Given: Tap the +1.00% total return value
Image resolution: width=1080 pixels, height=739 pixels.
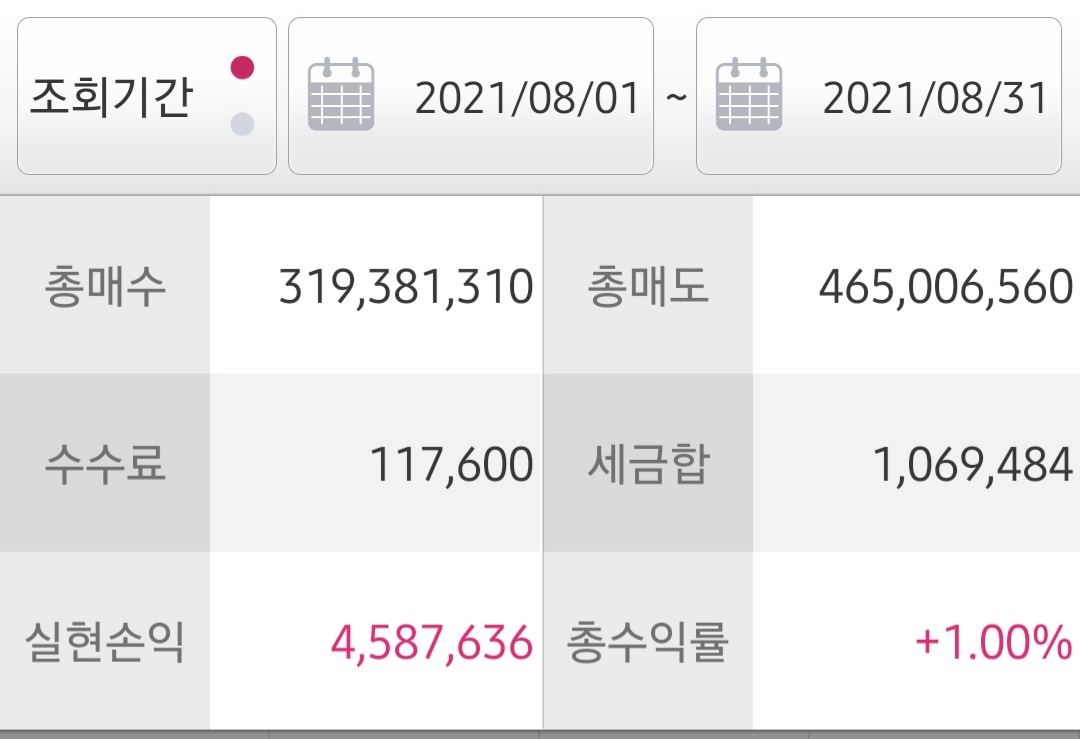Looking at the screenshot, I should point(993,644).
